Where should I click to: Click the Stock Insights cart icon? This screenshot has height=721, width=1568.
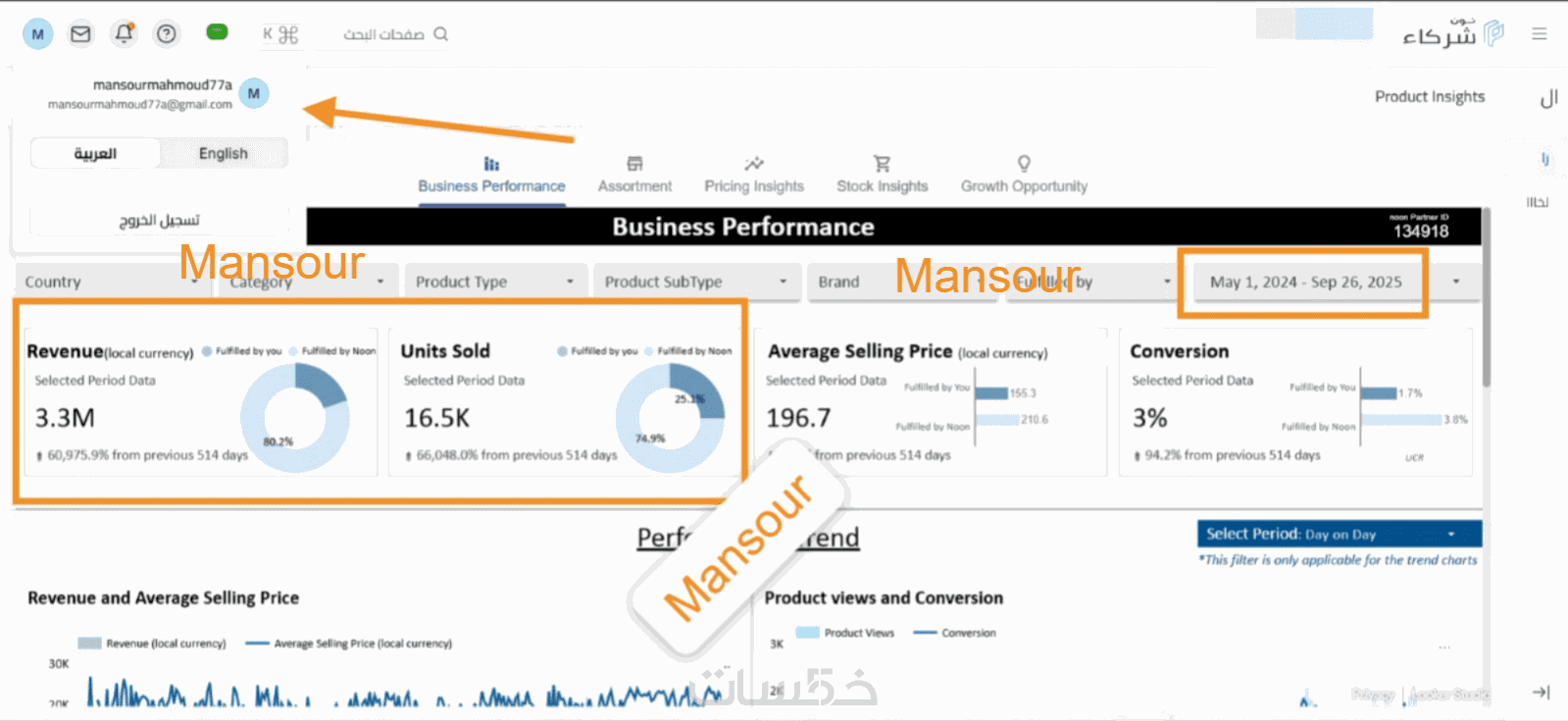pyautogui.click(x=882, y=164)
